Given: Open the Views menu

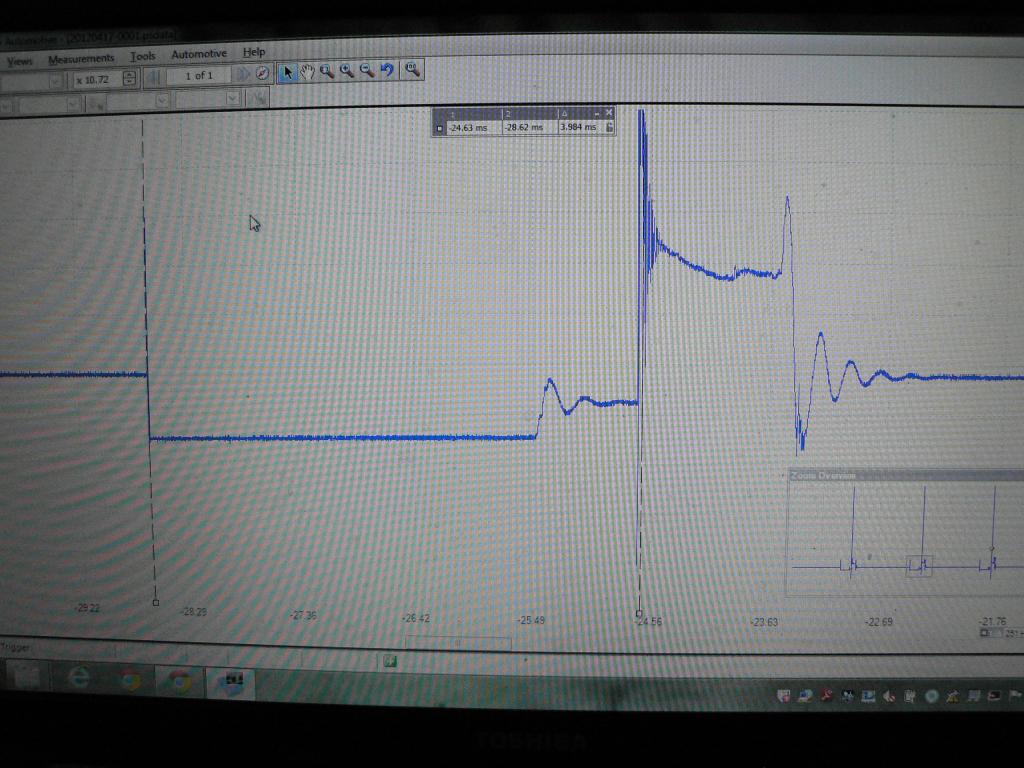Looking at the screenshot, I should [x=20, y=61].
